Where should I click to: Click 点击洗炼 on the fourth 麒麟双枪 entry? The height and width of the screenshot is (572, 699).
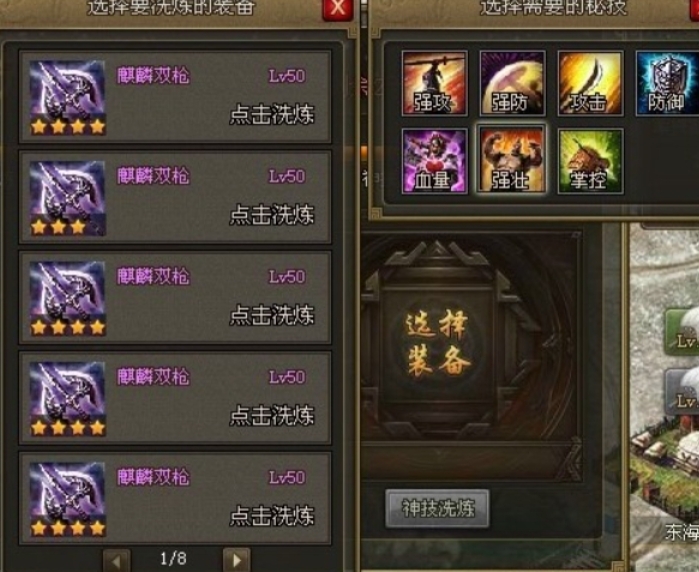click(272, 416)
